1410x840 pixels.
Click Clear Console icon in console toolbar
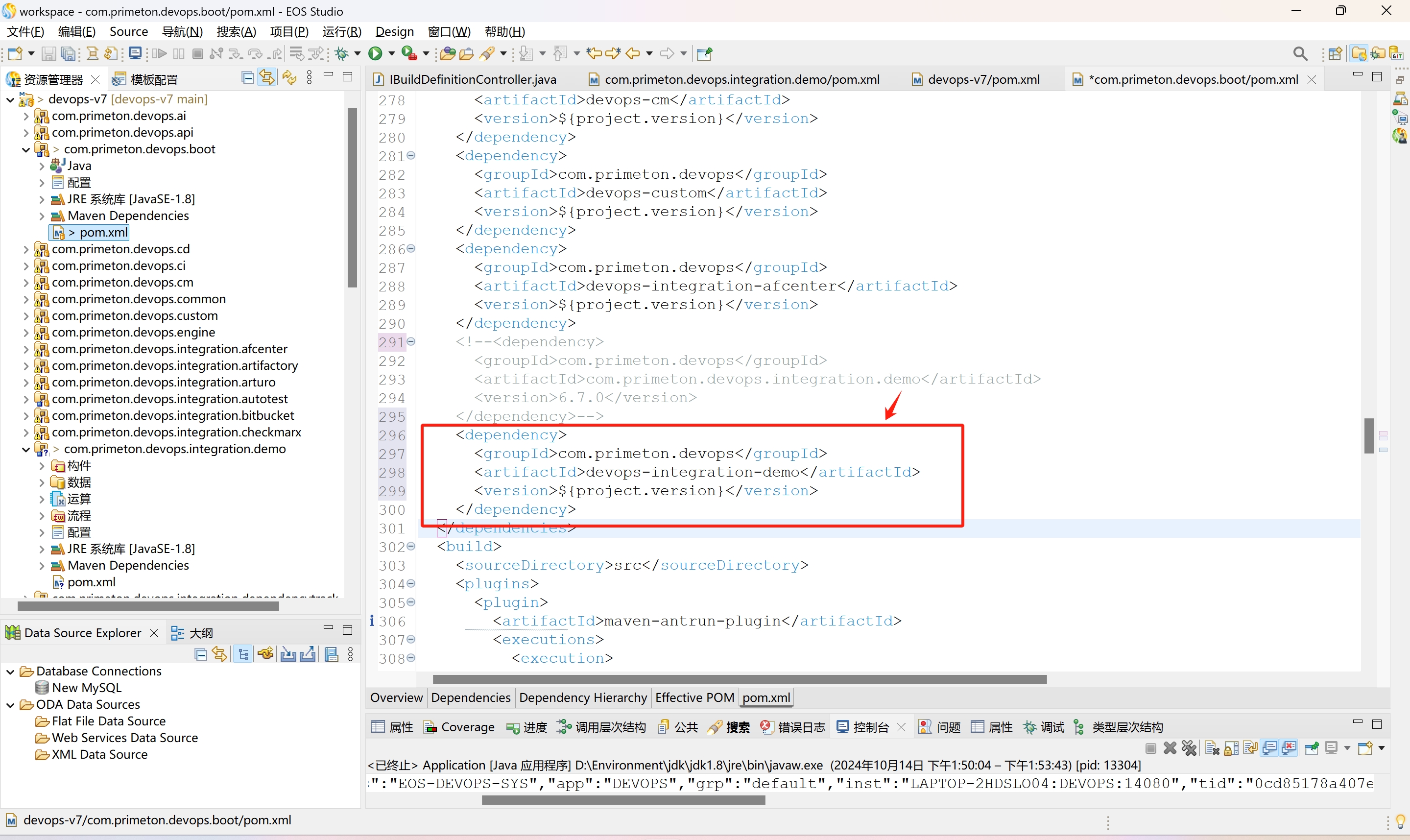click(x=1211, y=748)
